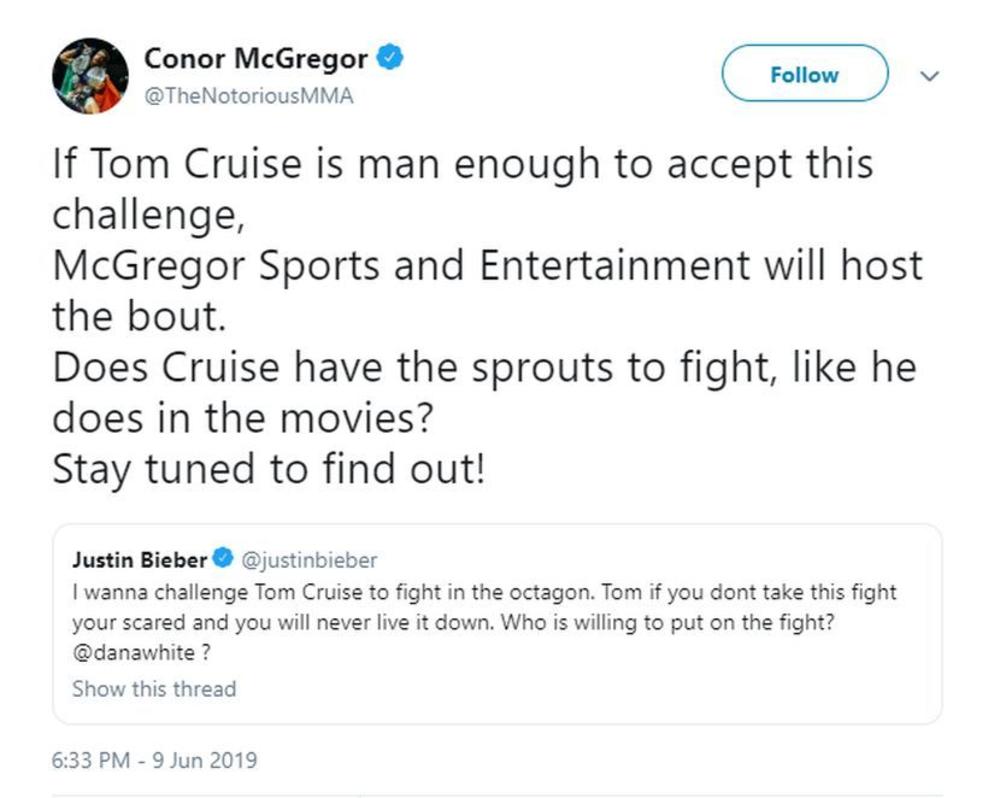Click the 'Does Cruise have the sprouts' line

click(x=484, y=367)
